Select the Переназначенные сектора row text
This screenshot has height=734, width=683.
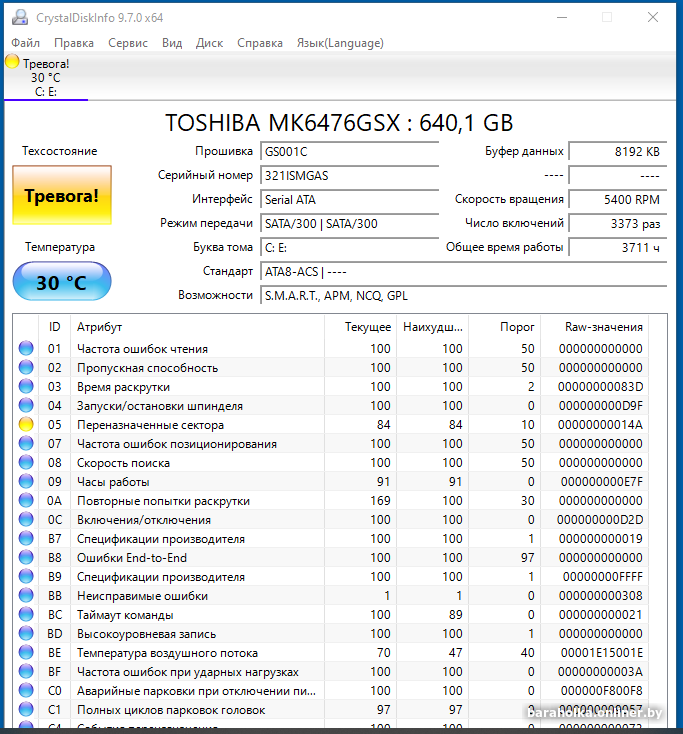pos(150,425)
